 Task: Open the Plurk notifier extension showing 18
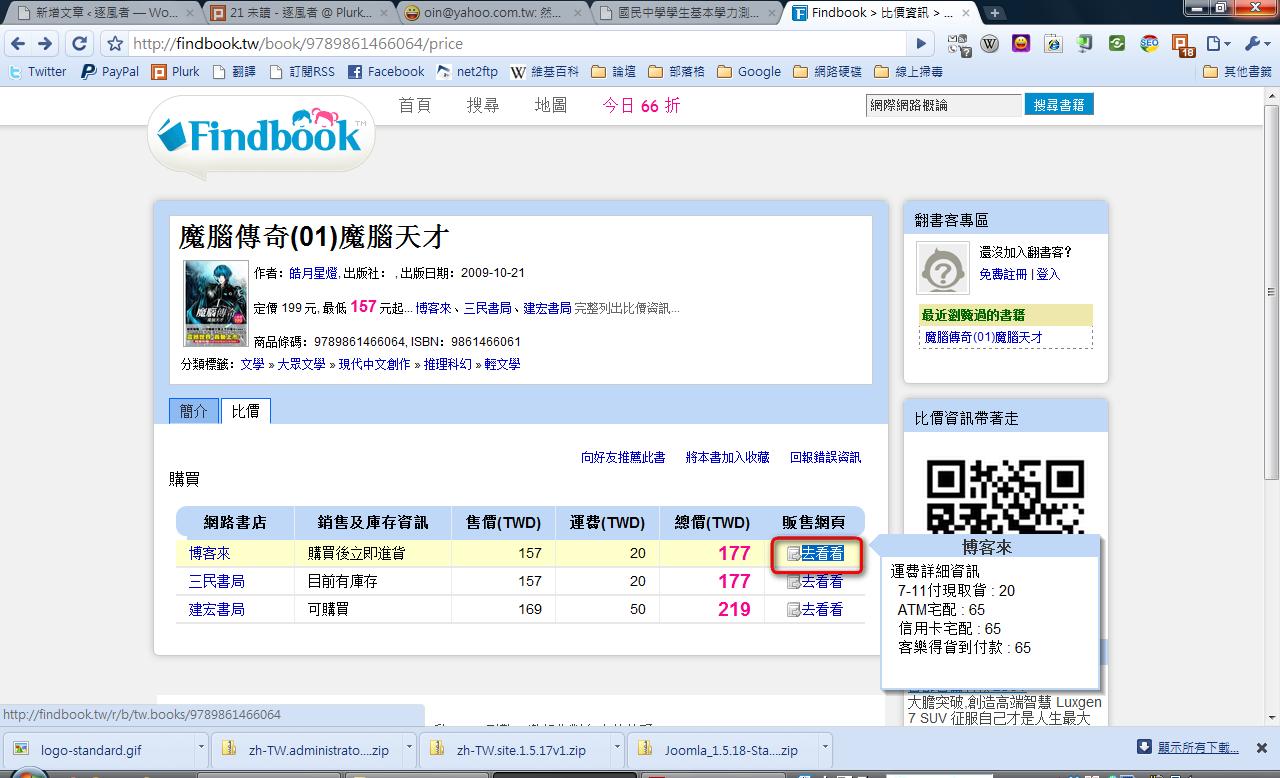coord(1183,45)
